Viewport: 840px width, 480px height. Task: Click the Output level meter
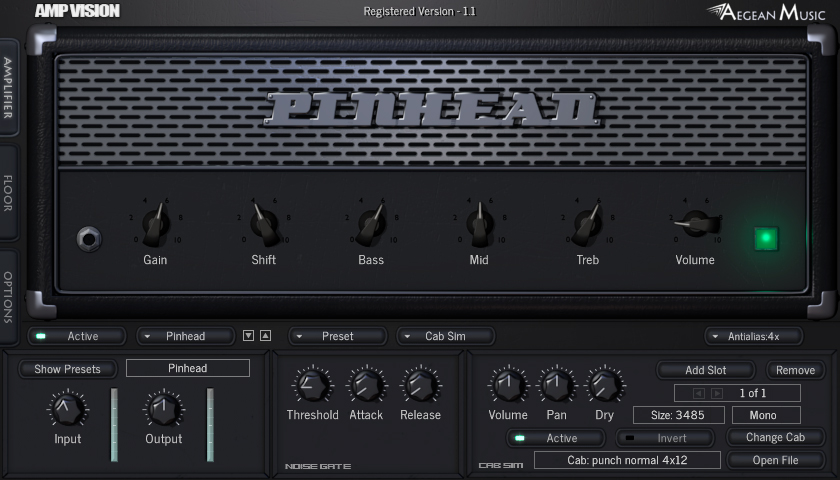coord(210,424)
